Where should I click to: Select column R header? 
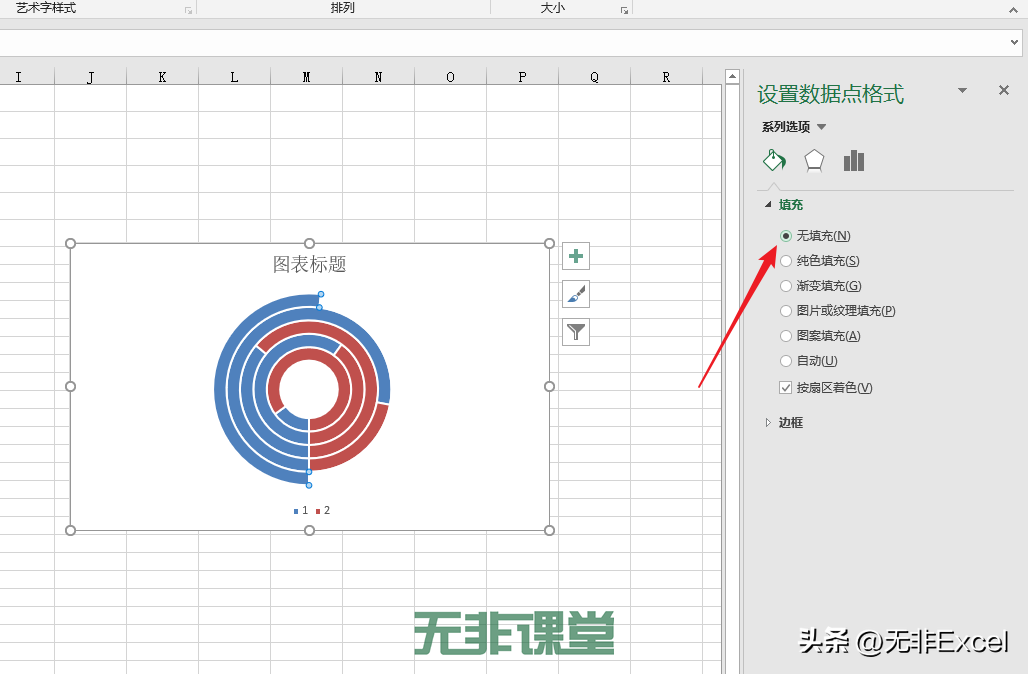[666, 77]
